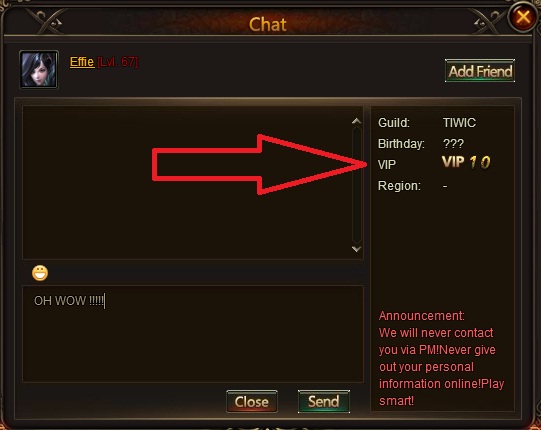Click the Chat title bar

click(268, 24)
